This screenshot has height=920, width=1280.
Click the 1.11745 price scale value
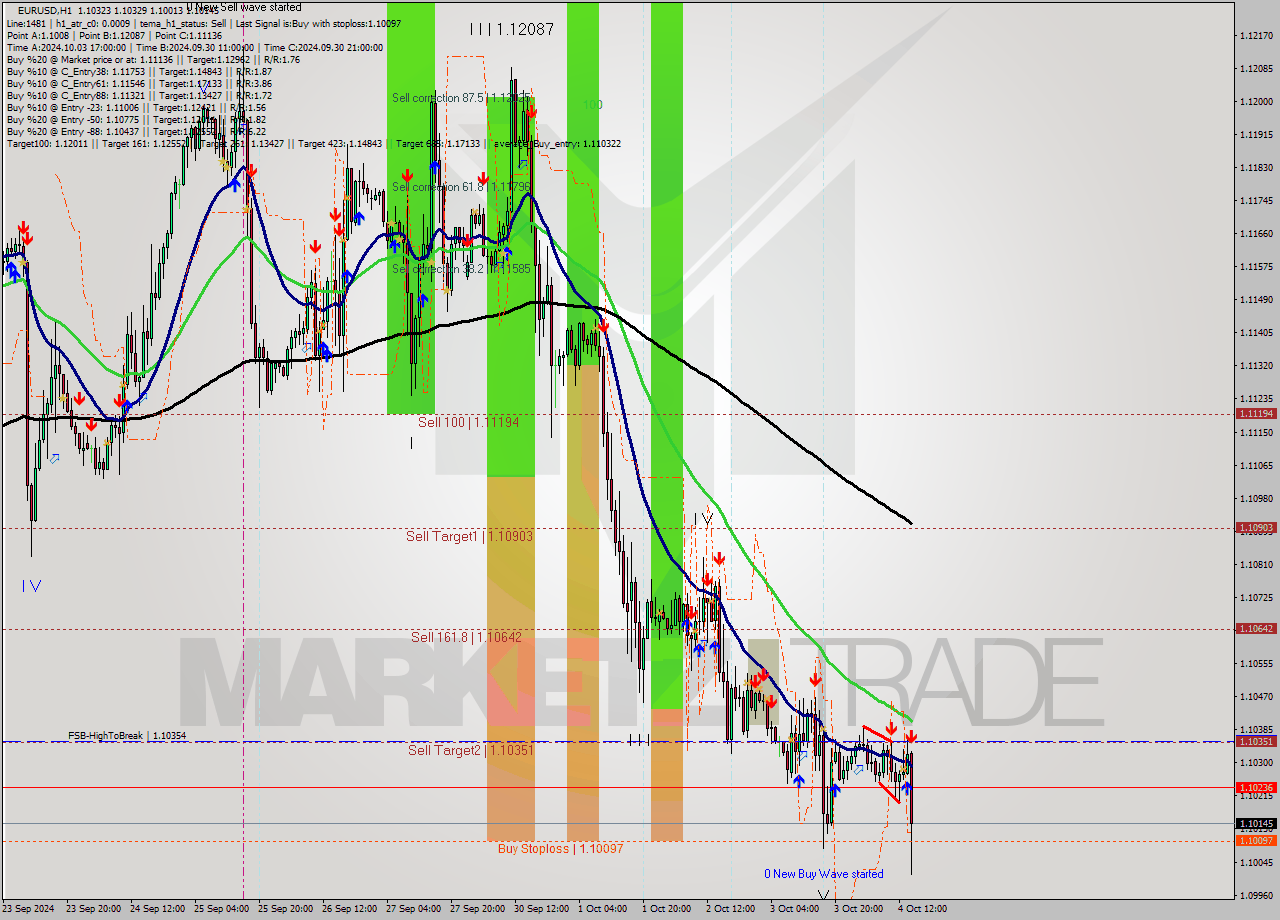pos(1256,201)
